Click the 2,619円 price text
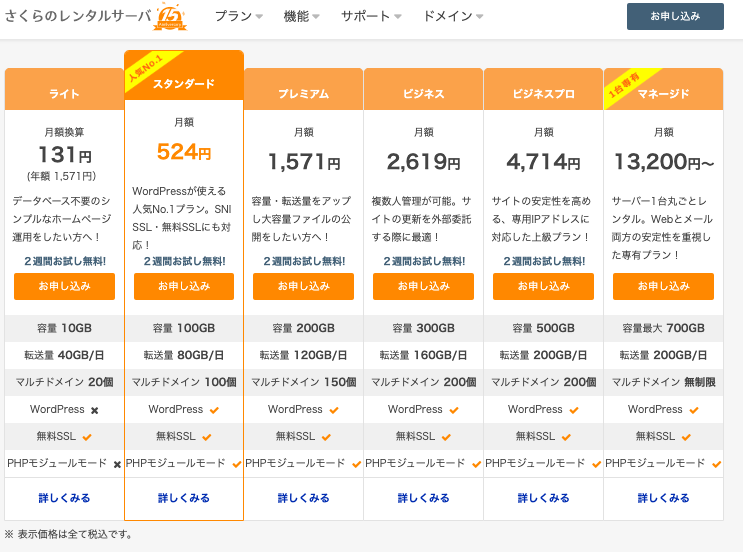This screenshot has height=552, width=743. 424,162
